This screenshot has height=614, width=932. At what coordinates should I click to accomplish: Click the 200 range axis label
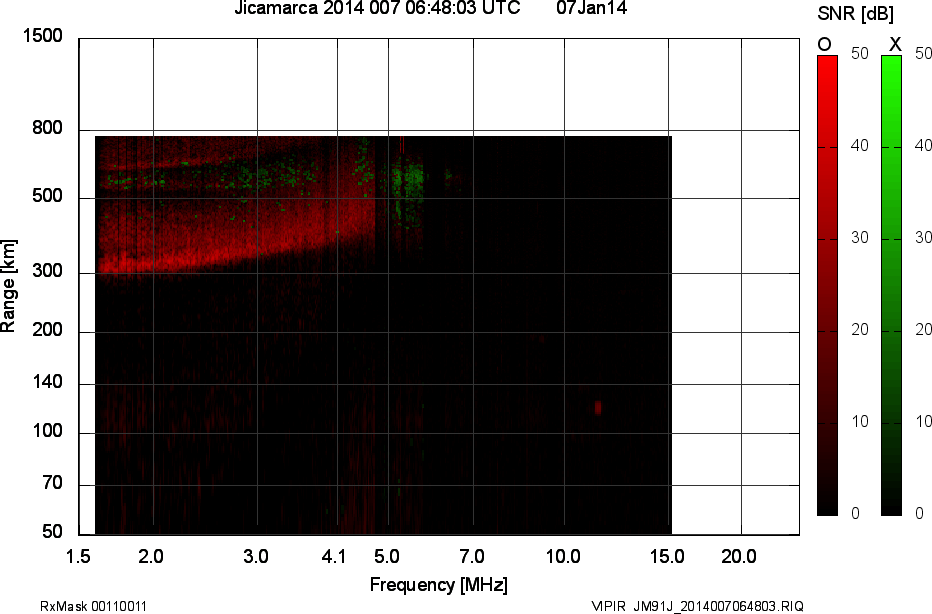click(47, 330)
